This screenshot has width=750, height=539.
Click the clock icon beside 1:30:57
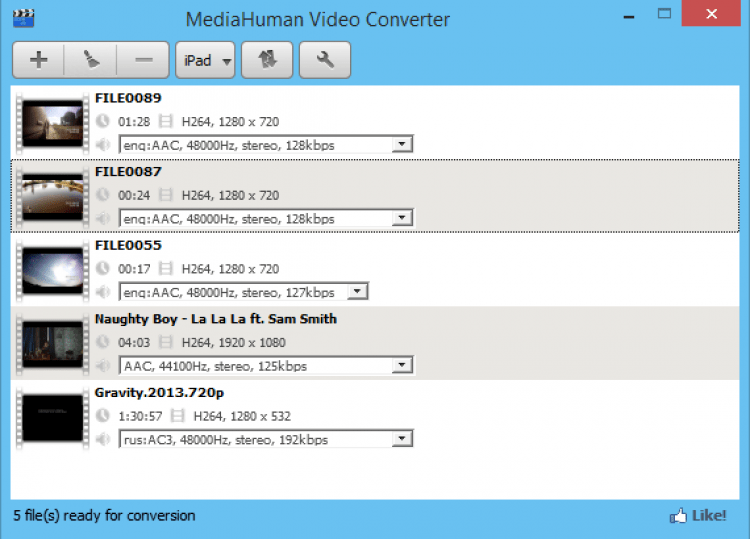(102, 416)
